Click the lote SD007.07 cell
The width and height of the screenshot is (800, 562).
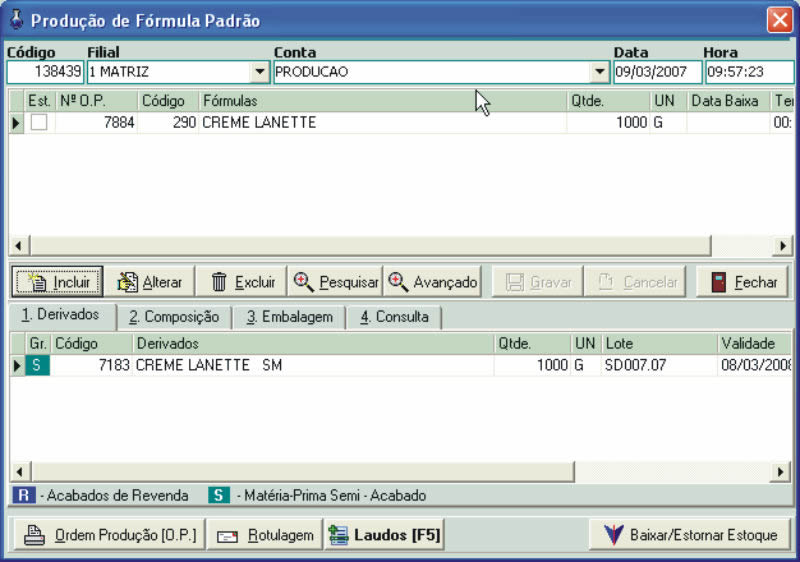tap(659, 365)
